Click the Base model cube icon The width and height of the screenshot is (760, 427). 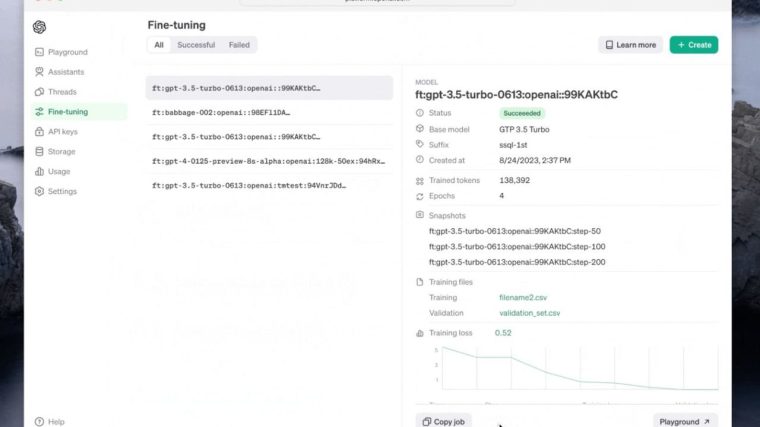420,128
